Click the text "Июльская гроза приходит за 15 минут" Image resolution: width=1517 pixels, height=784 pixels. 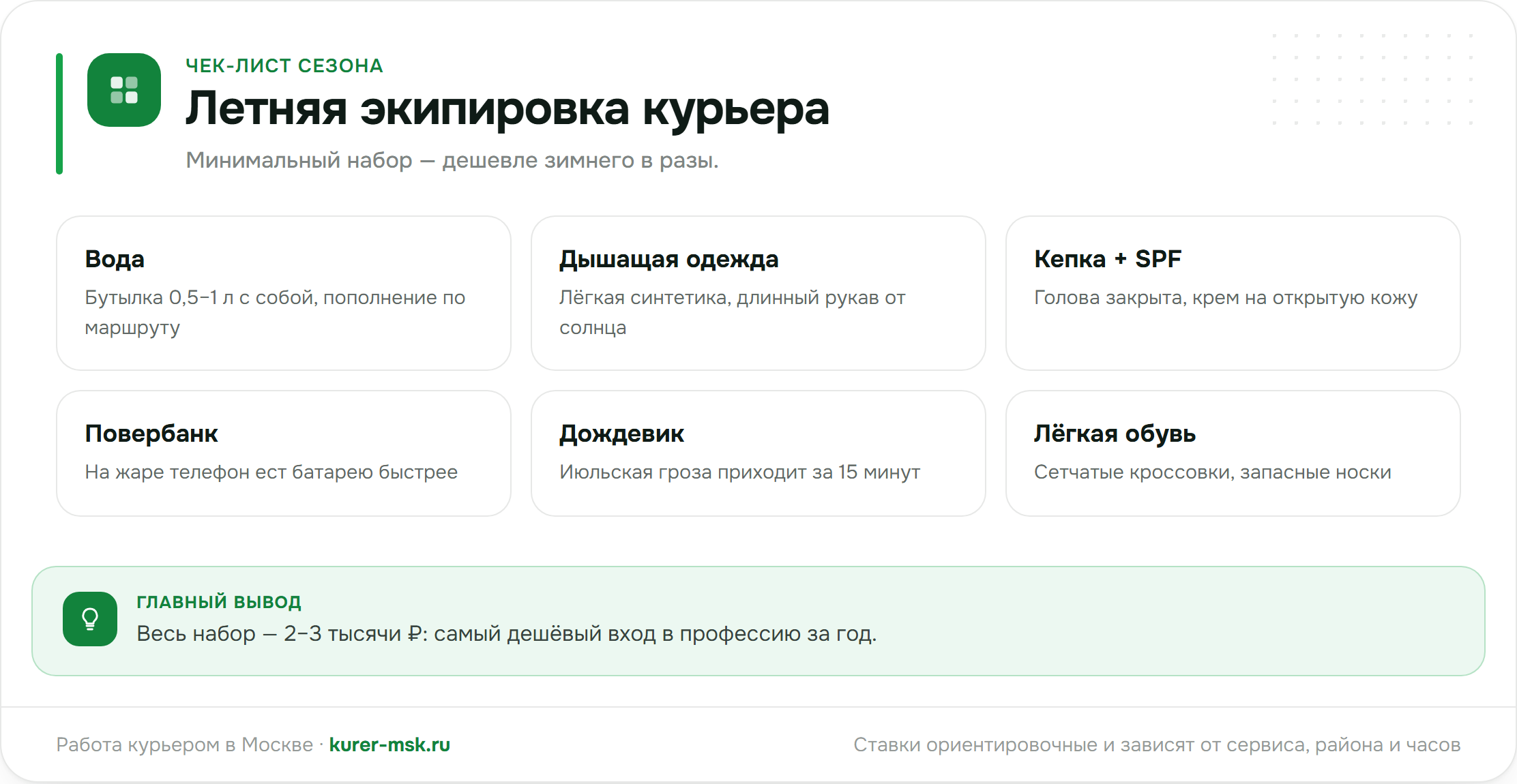740,472
